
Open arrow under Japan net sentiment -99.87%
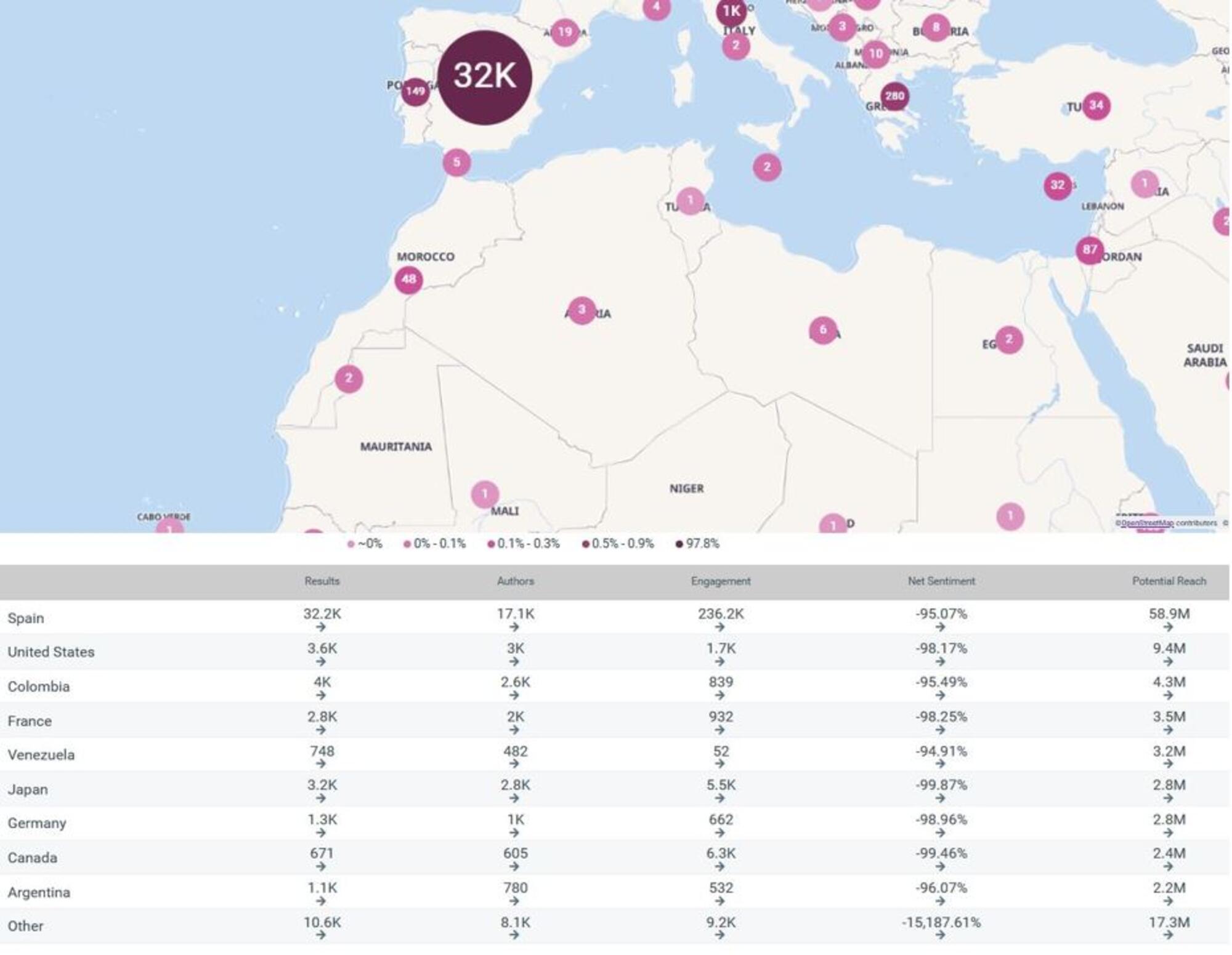(x=940, y=799)
